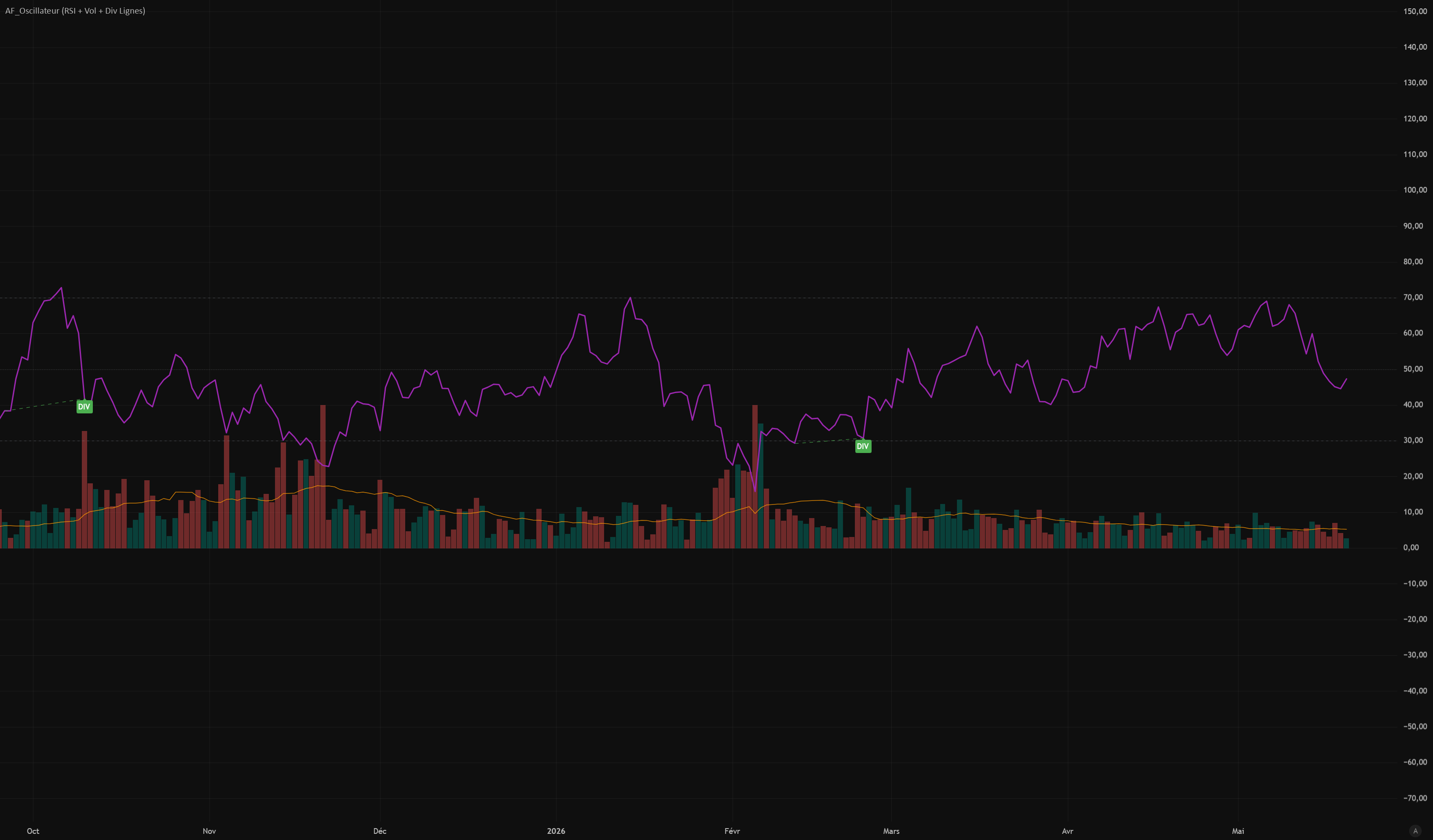Click the Mai label on time axis
This screenshot has width=1433, height=840.
click(x=1238, y=831)
